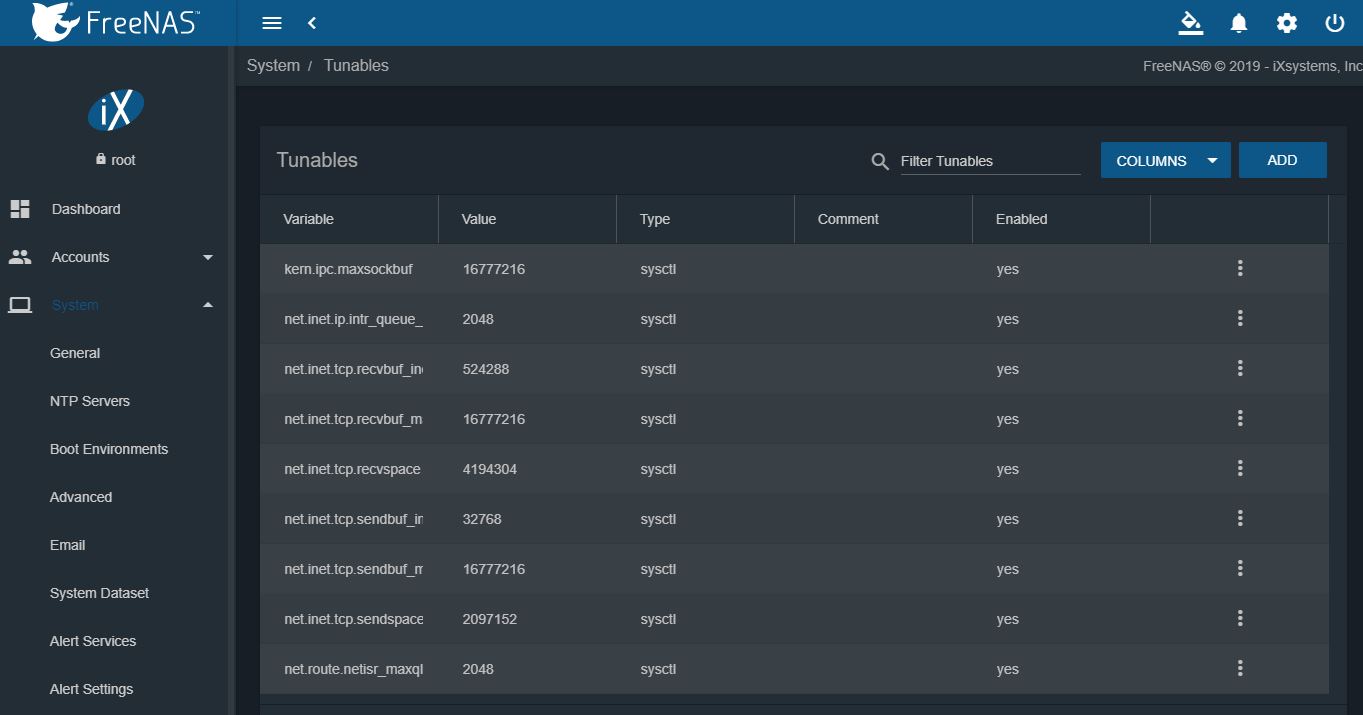Click the System breadcrumb link

click(x=273, y=65)
